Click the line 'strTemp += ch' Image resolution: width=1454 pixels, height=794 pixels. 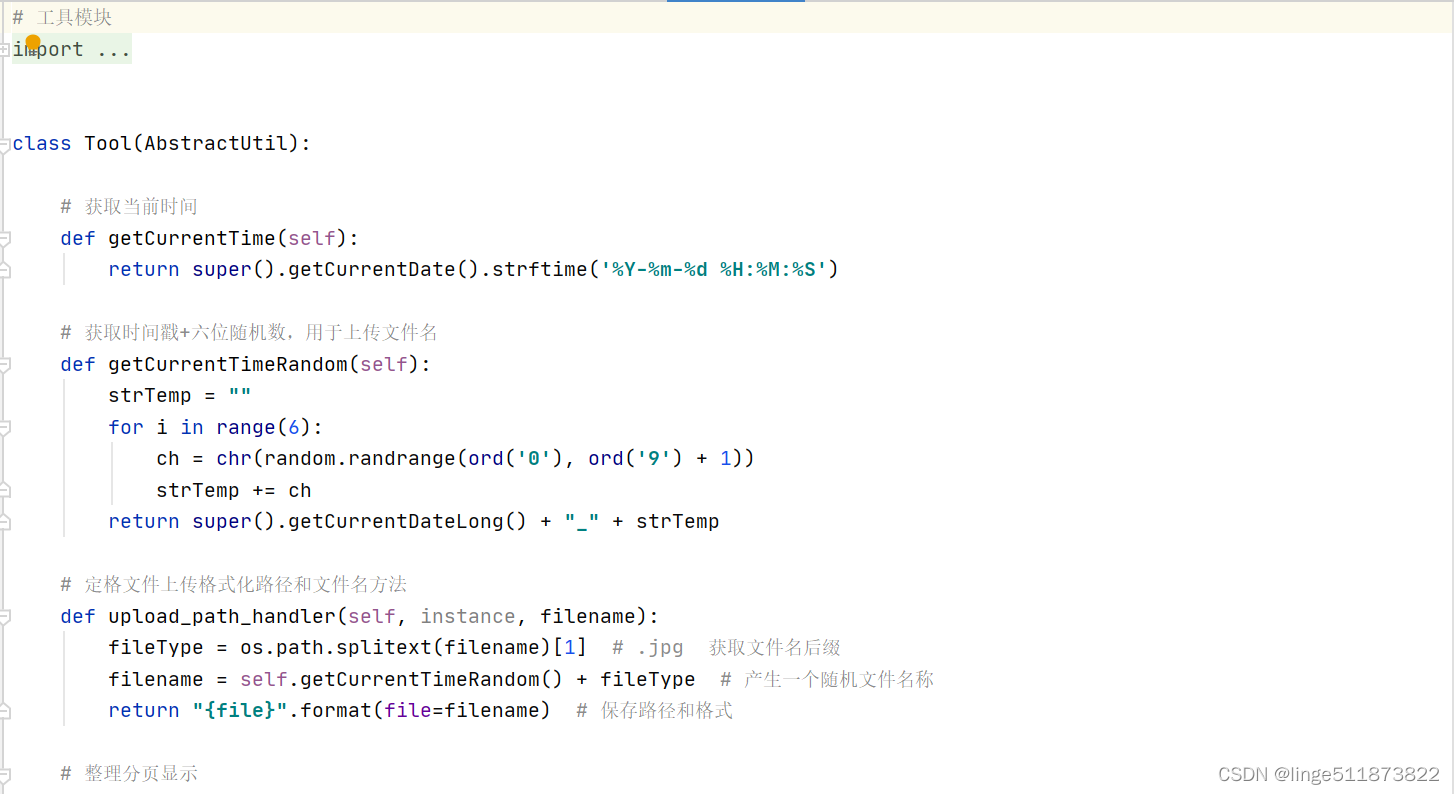click(x=234, y=490)
